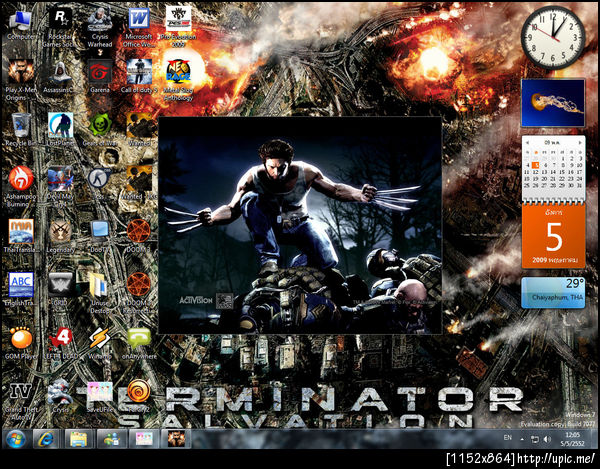The width and height of the screenshot is (600, 469).
Task: Click the analog clock gadget
Action: (553, 37)
